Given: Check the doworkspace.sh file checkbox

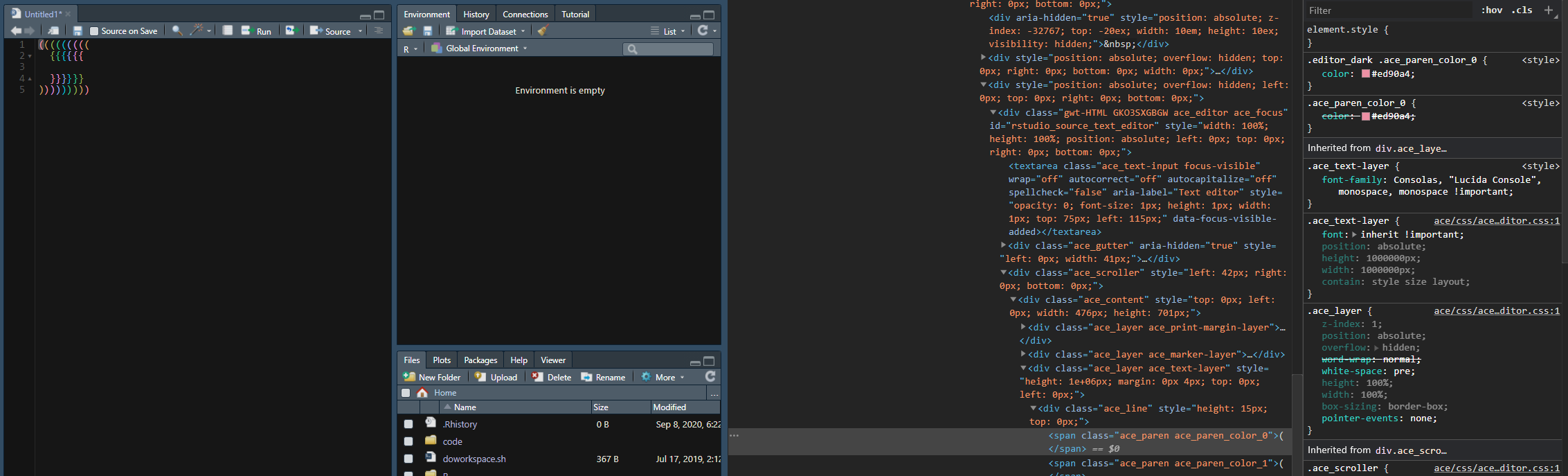Looking at the screenshot, I should (408, 459).
